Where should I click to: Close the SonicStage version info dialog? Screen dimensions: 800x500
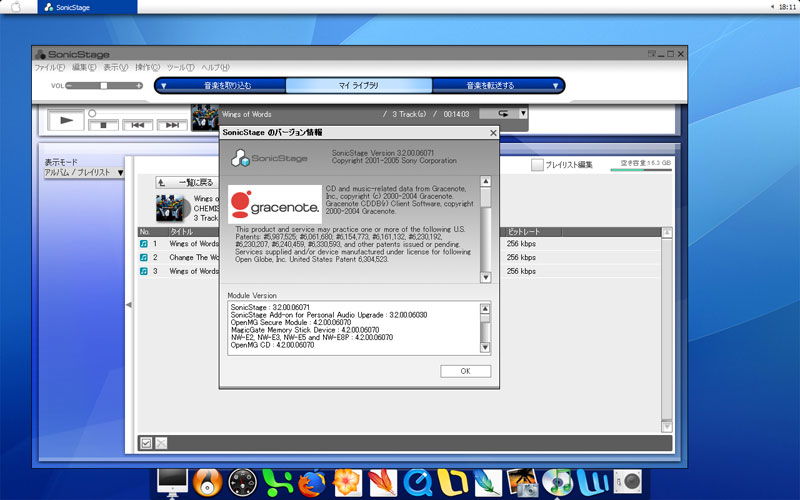pyautogui.click(x=493, y=133)
